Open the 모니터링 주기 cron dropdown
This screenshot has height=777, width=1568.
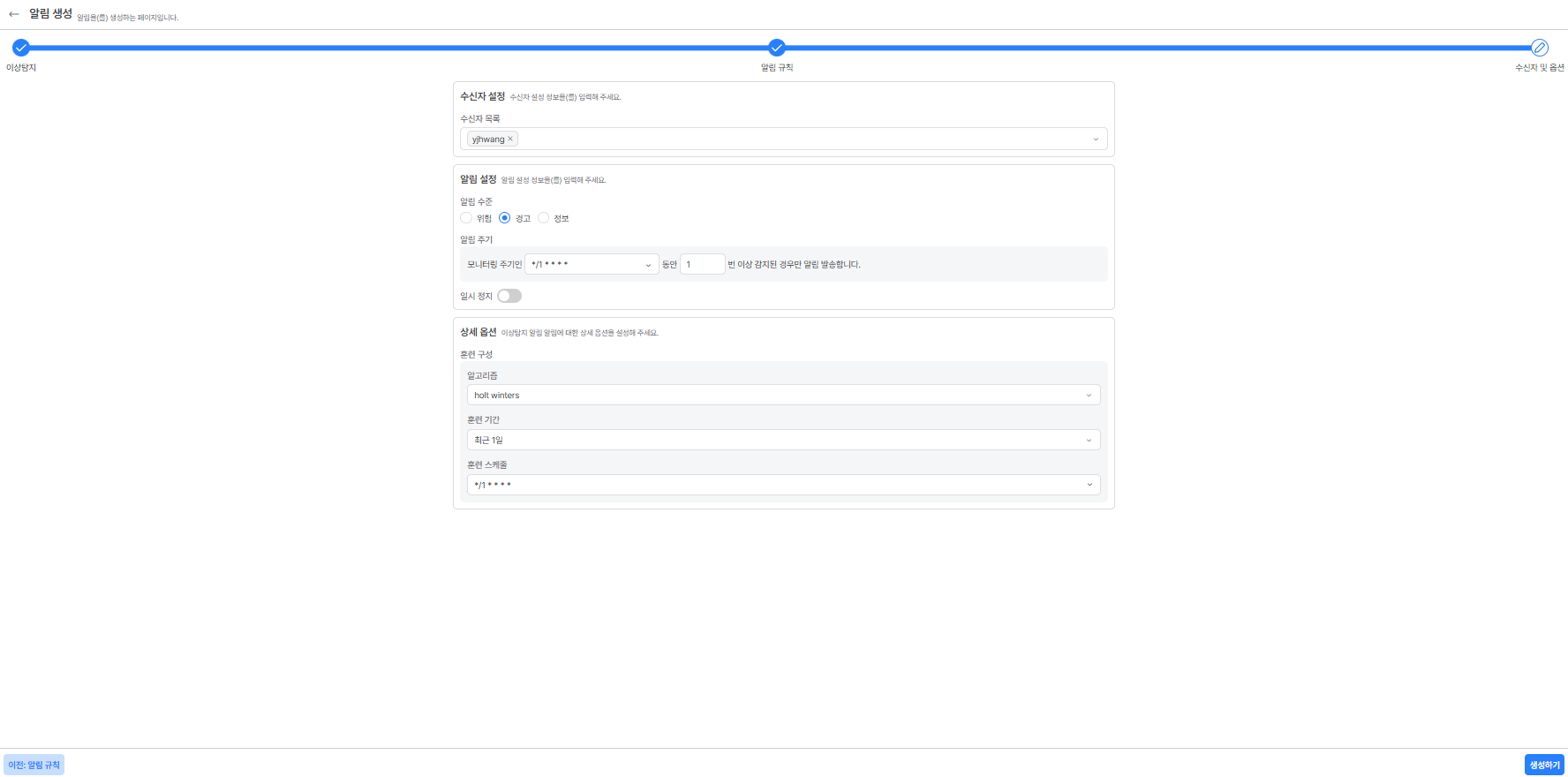click(x=592, y=264)
